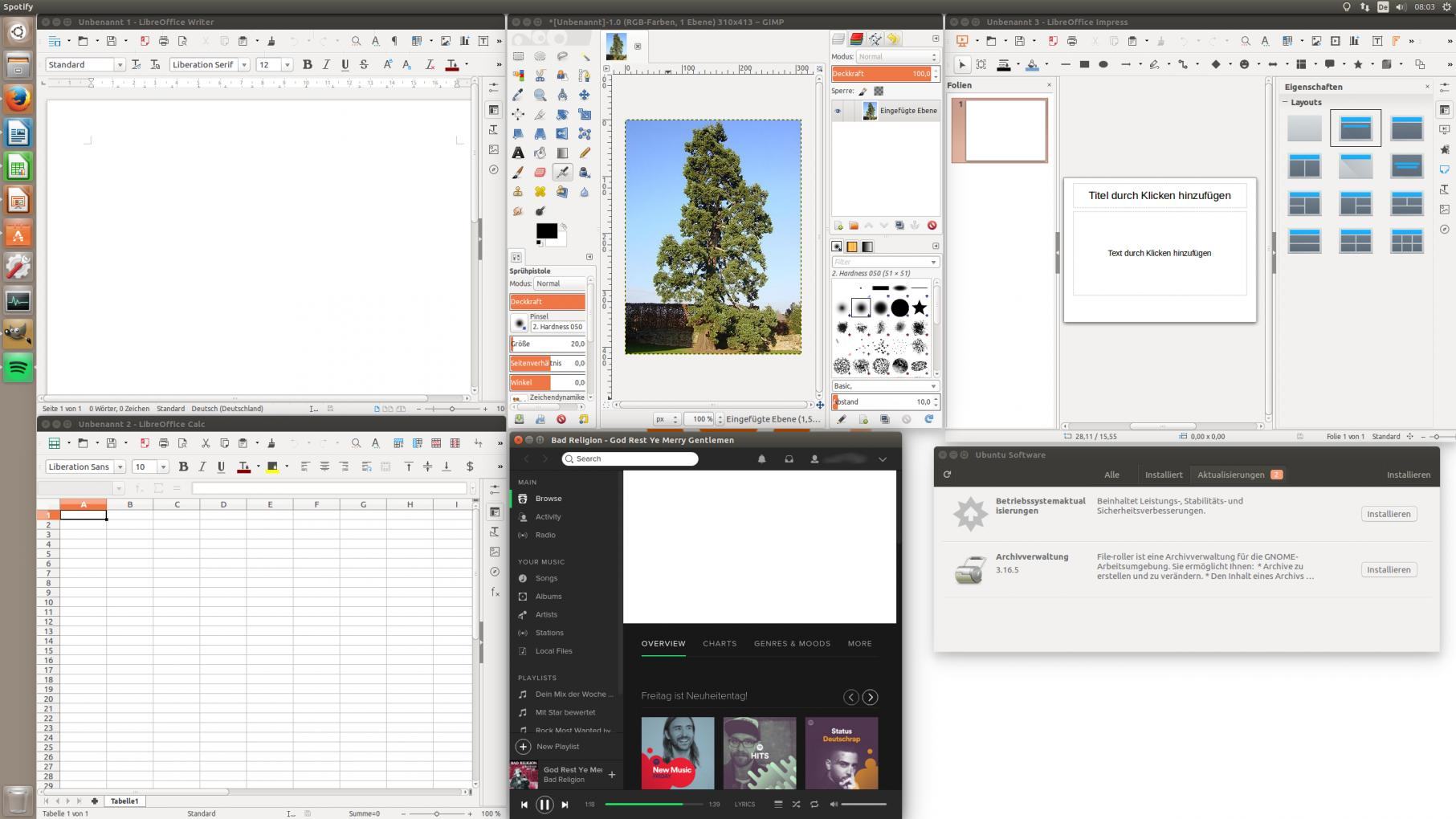Open the Installiert tab in Ubuntu Software
Image resolution: width=1456 pixels, height=819 pixels.
point(1164,475)
